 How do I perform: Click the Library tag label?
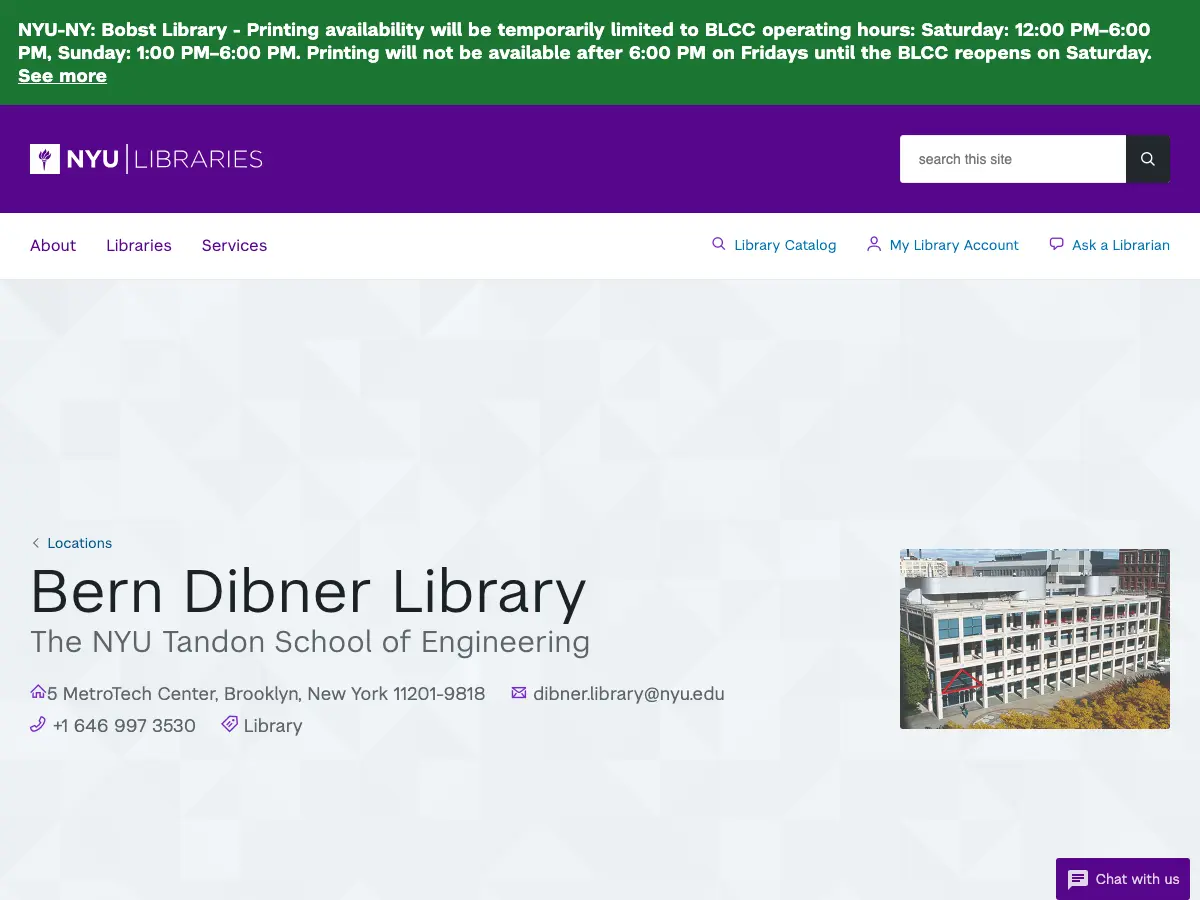pyautogui.click(x=273, y=726)
